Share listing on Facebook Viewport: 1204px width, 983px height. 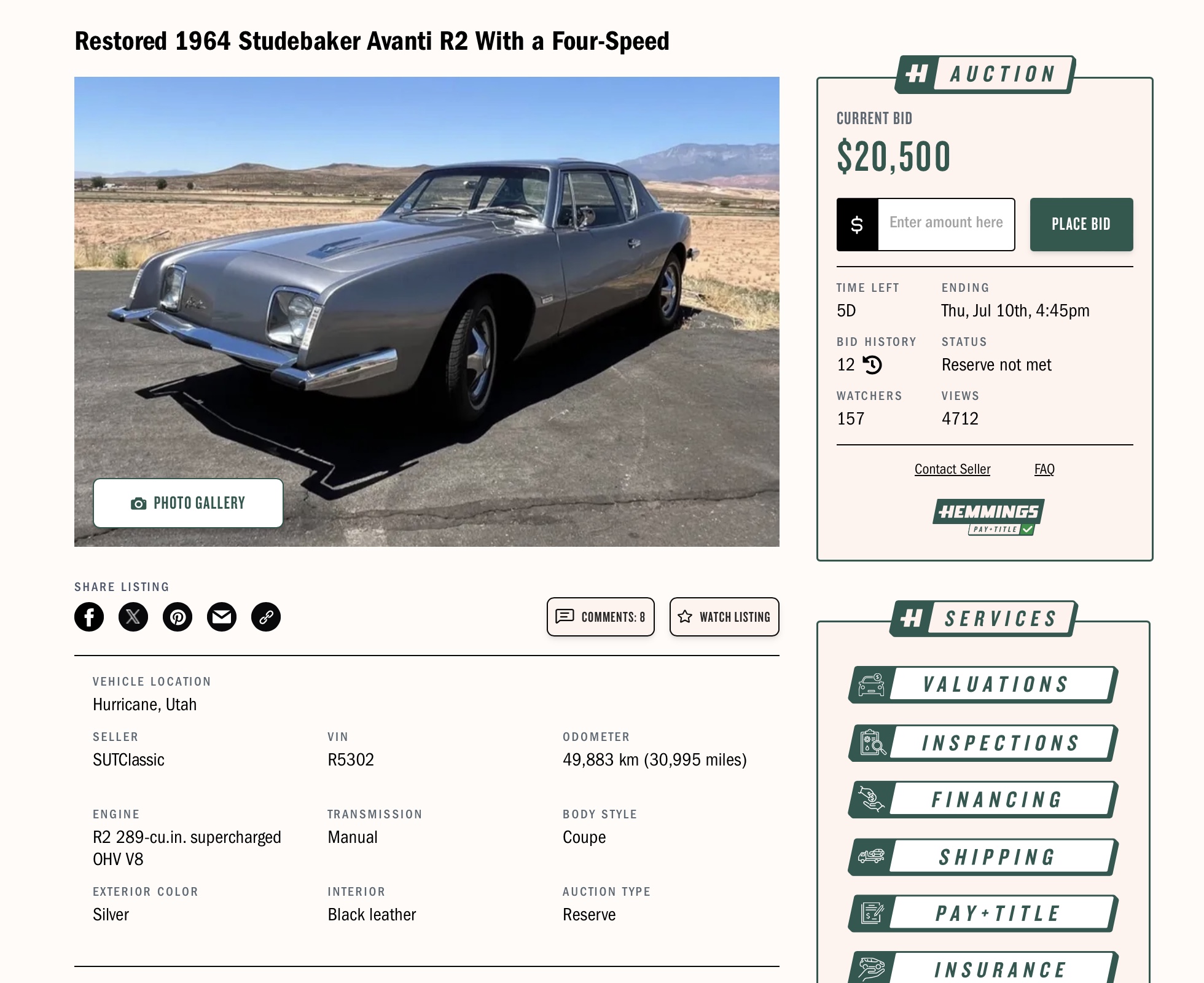point(89,617)
